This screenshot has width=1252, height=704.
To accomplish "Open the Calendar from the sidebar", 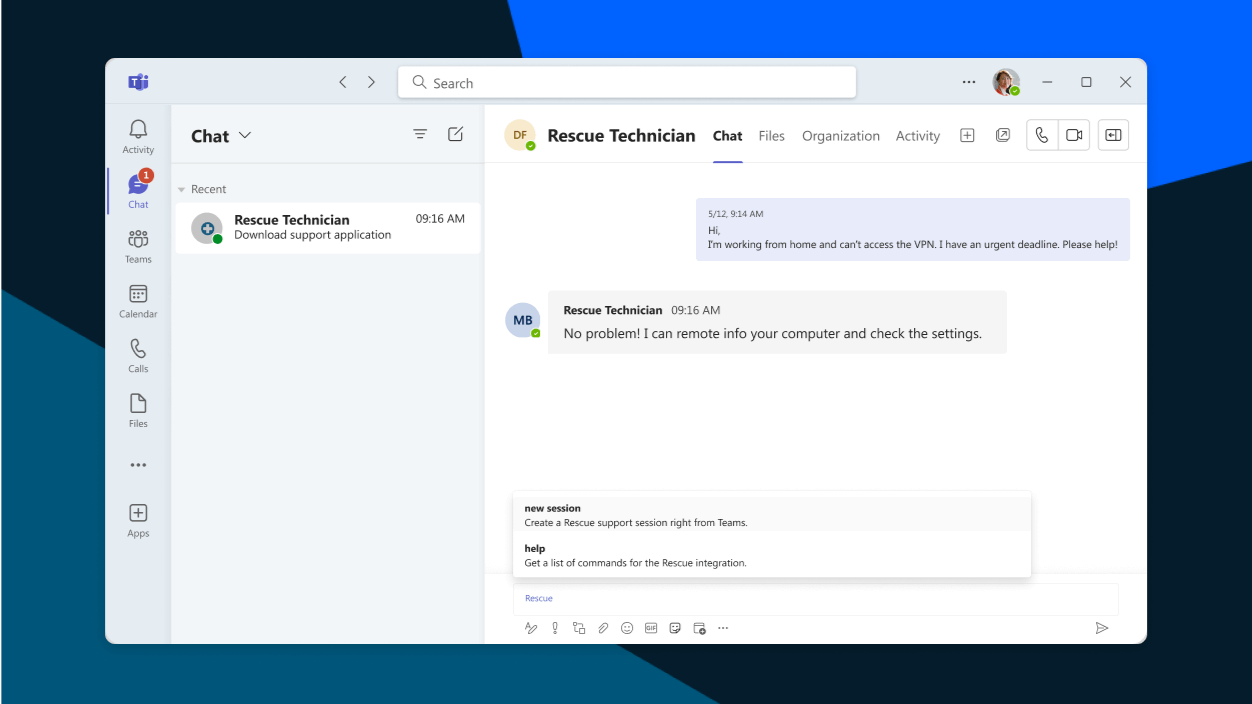I will point(137,299).
